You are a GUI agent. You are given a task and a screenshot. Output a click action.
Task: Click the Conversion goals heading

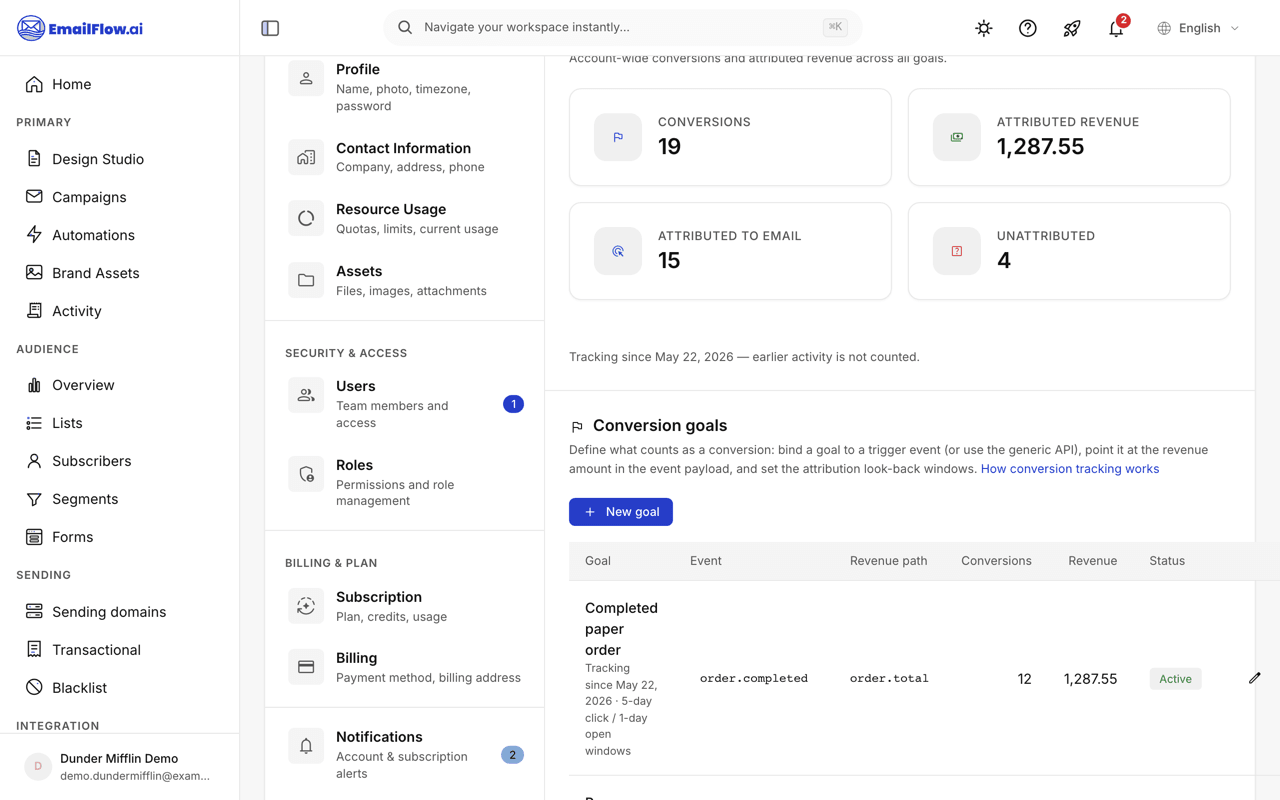click(x=660, y=425)
